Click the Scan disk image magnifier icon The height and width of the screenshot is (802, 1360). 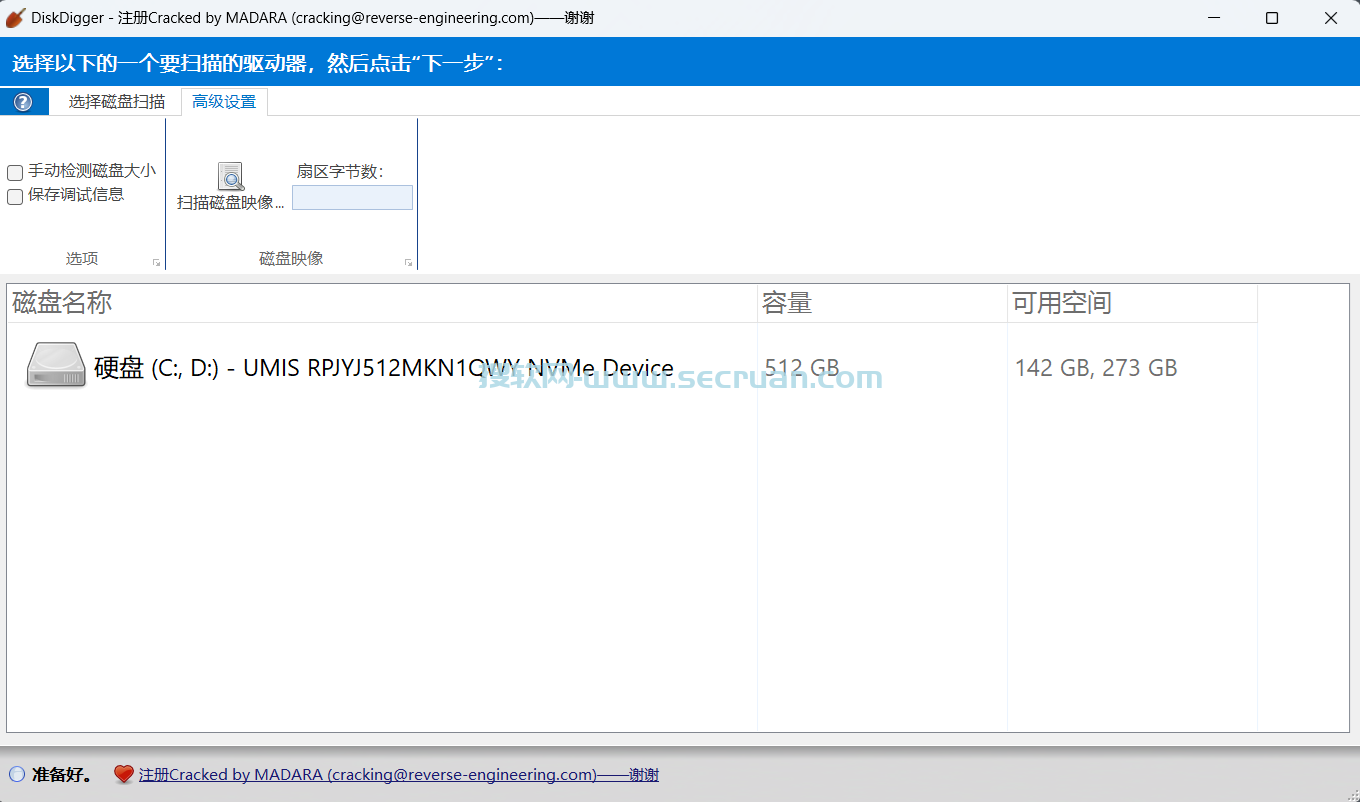click(231, 177)
